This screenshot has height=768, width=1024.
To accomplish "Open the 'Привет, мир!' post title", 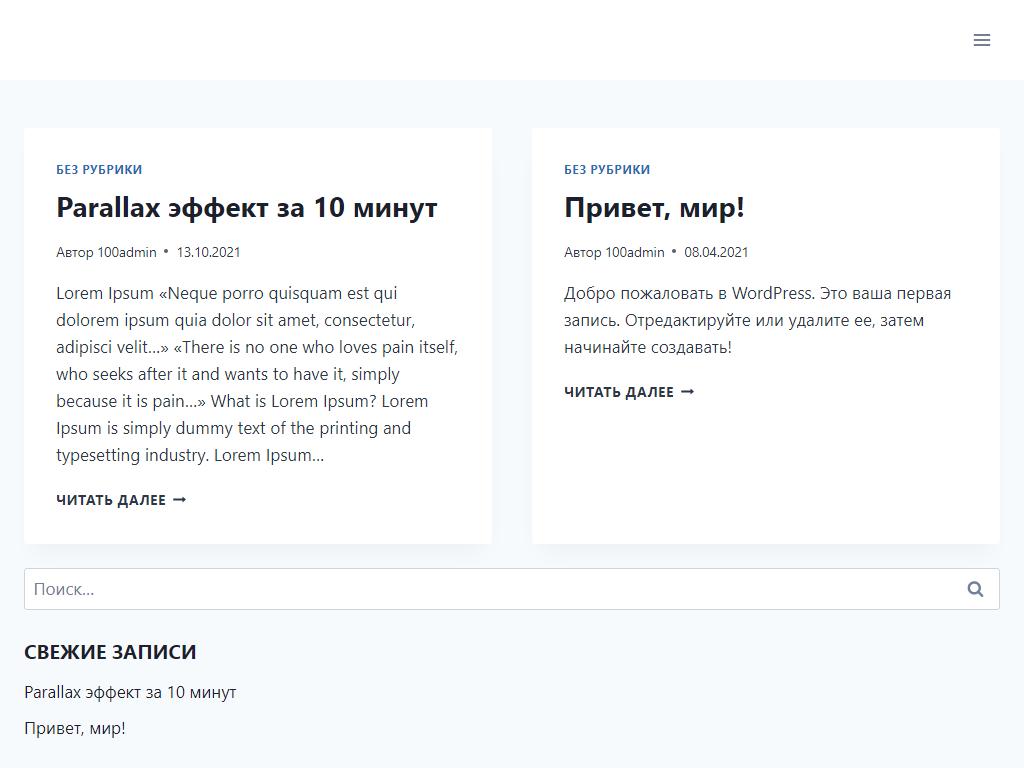I will [x=654, y=208].
